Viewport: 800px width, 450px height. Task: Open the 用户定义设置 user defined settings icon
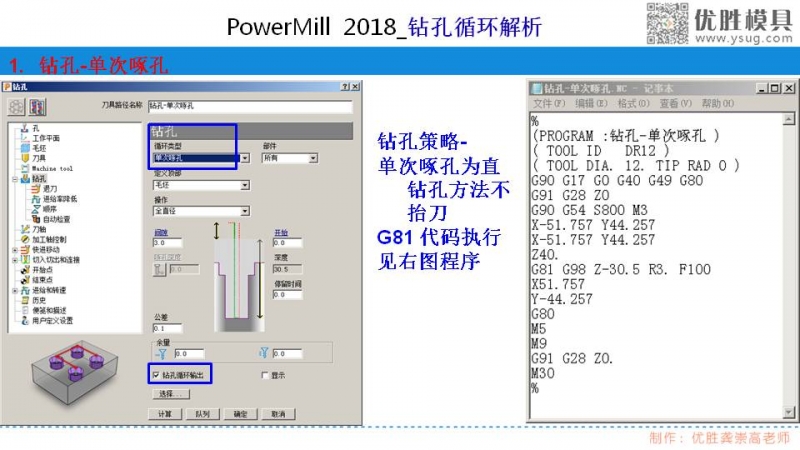click(24, 320)
